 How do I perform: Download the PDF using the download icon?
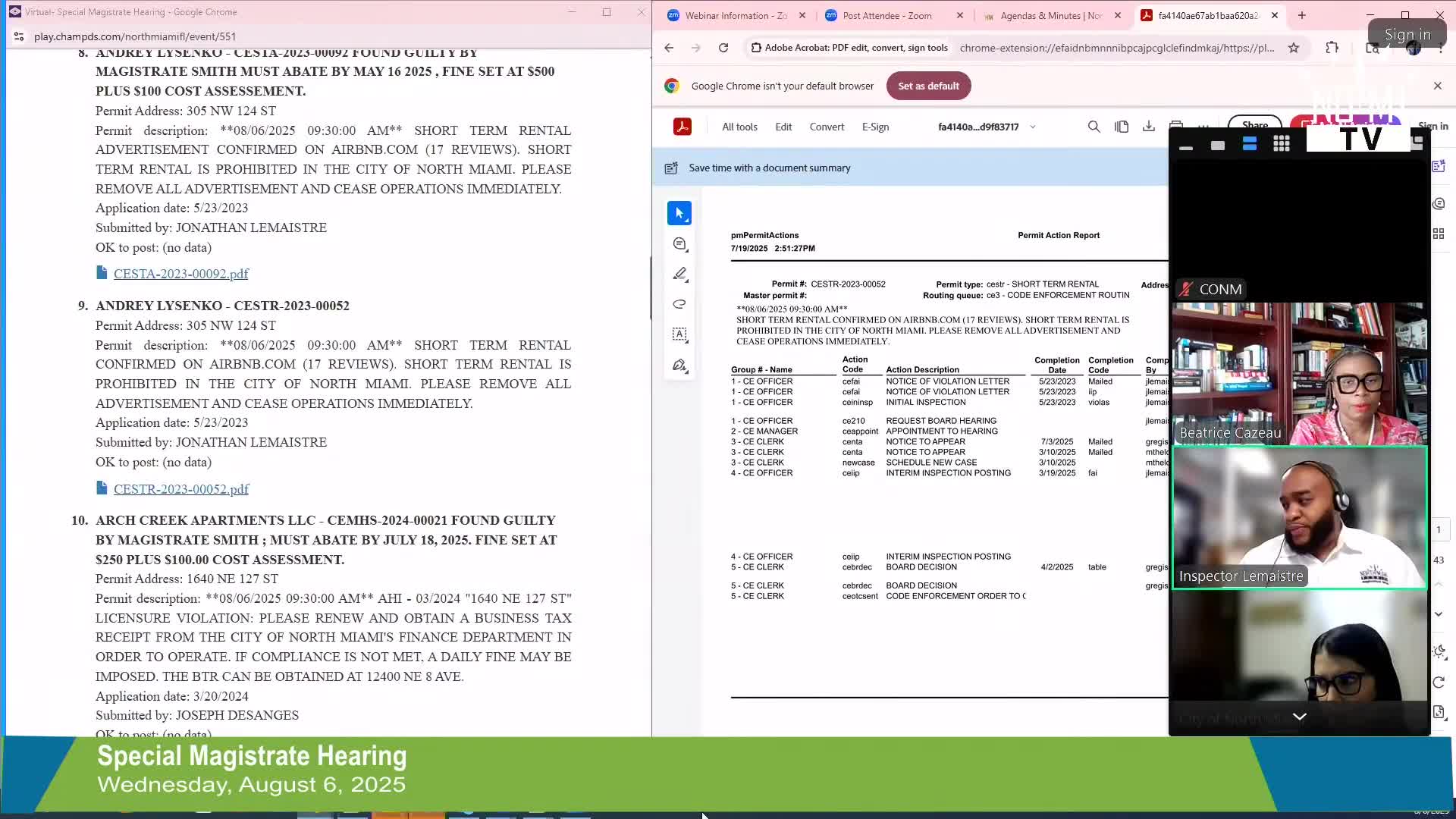1149,127
